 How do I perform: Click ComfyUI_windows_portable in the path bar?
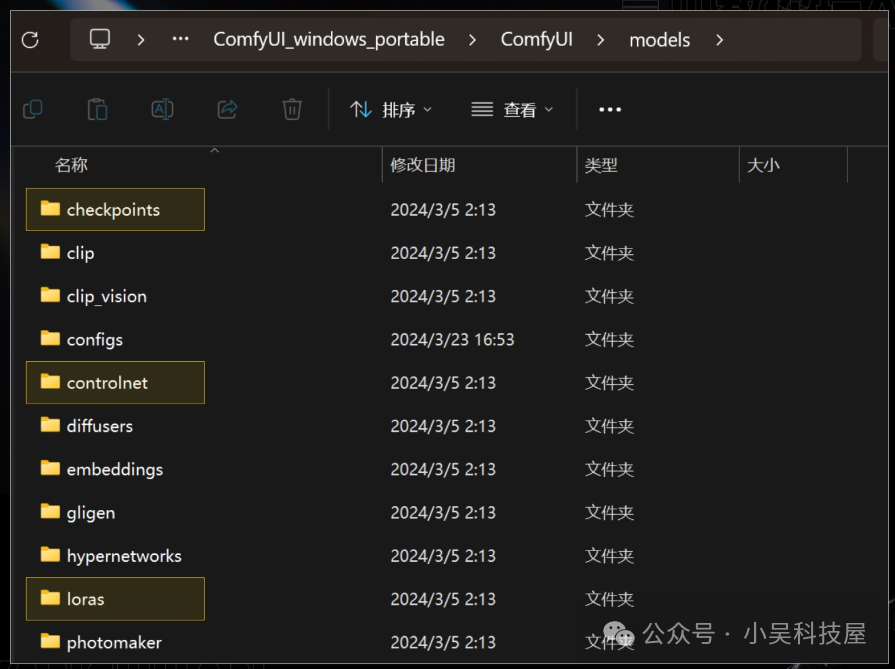pos(328,39)
